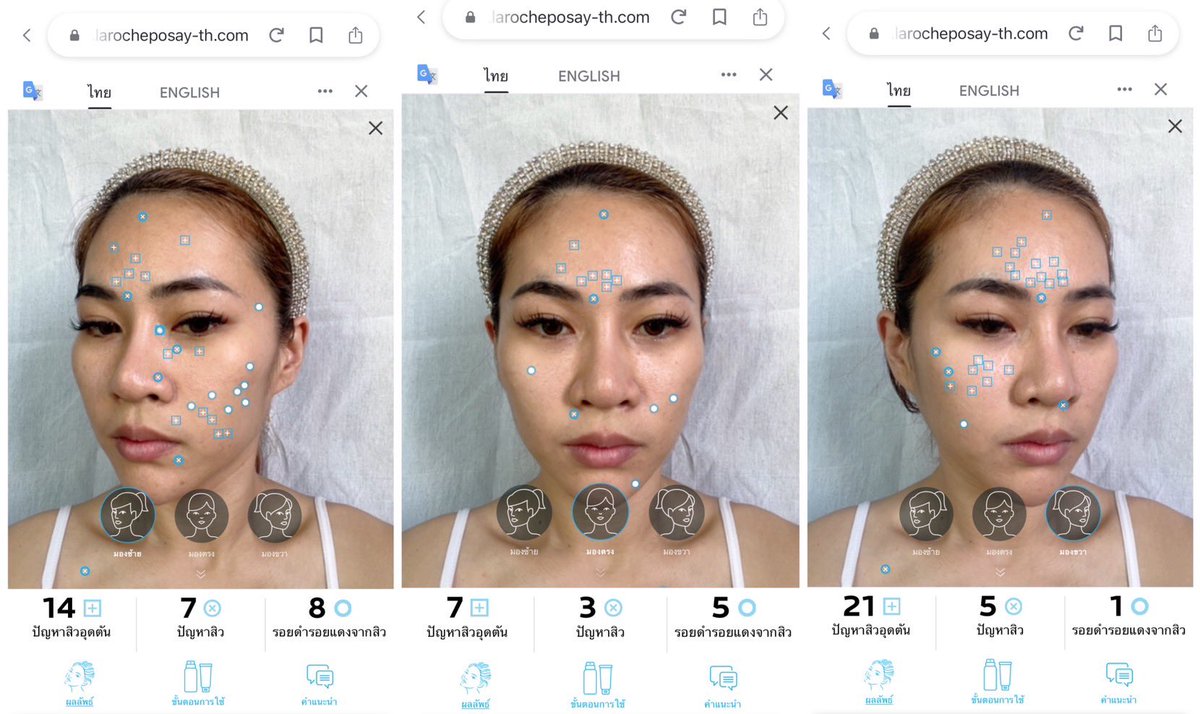Tap the larocheposay-th.com address bar in the middle screen
This screenshot has width=1200, height=714.
(613, 17)
